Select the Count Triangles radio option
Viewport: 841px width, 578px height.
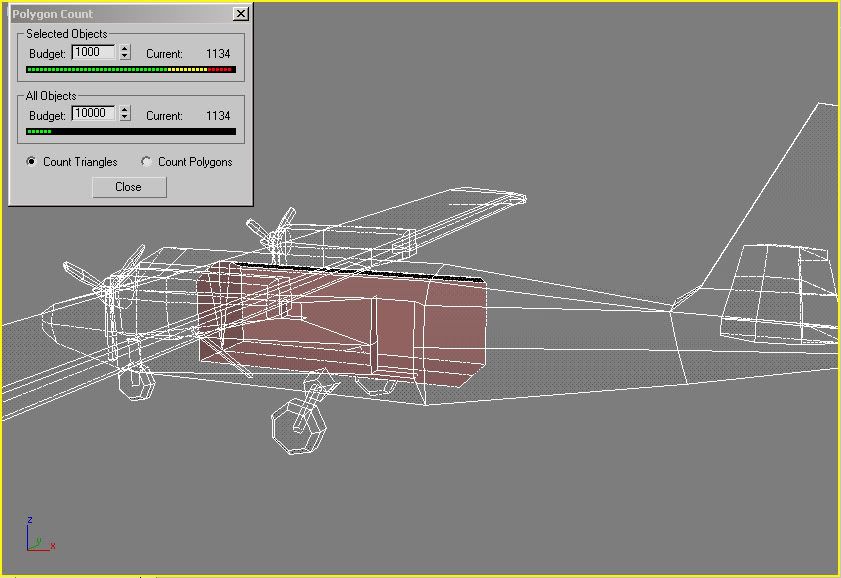[x=32, y=162]
